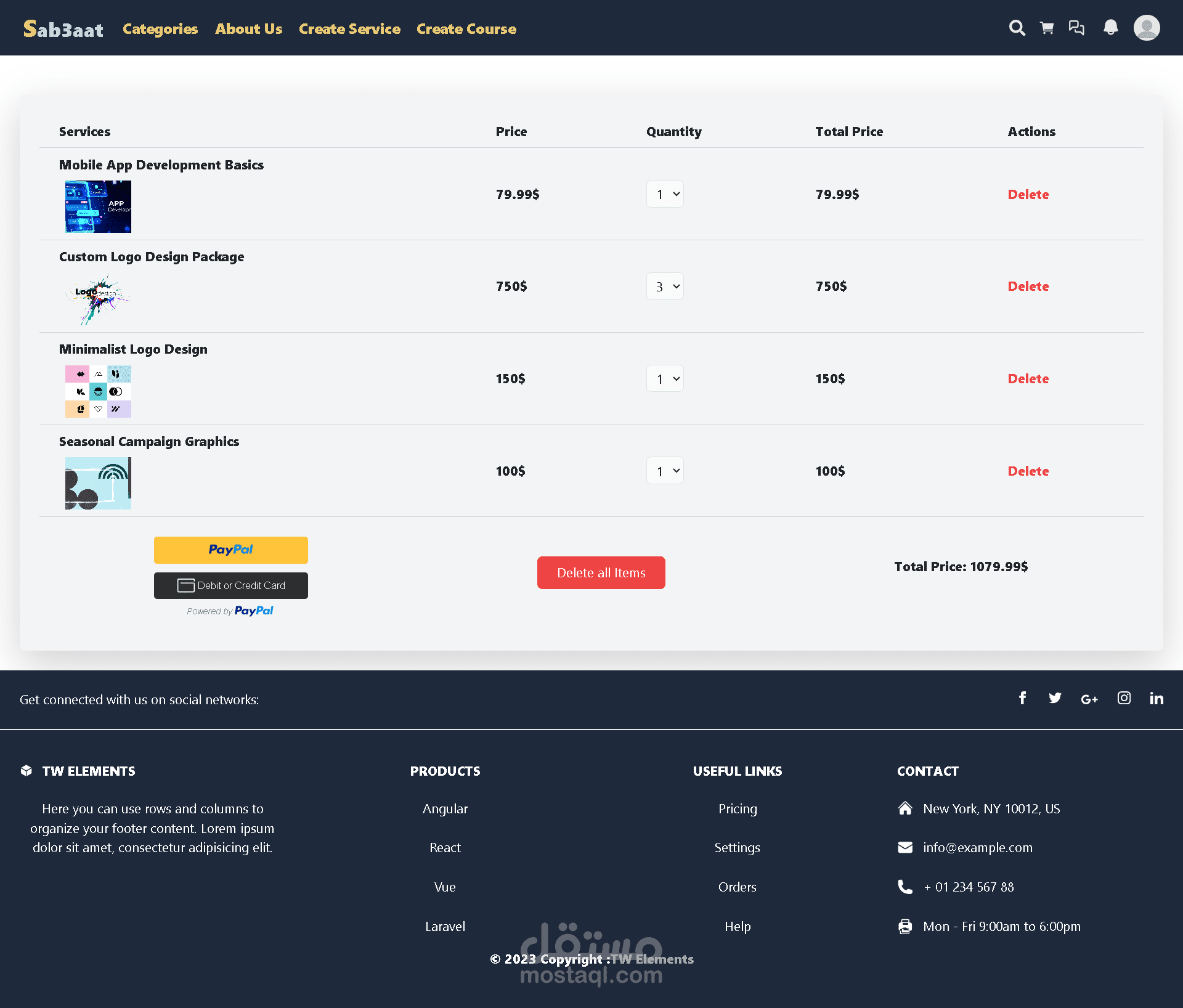Choose Debit or Credit Card payment
1183x1008 pixels.
click(230, 585)
